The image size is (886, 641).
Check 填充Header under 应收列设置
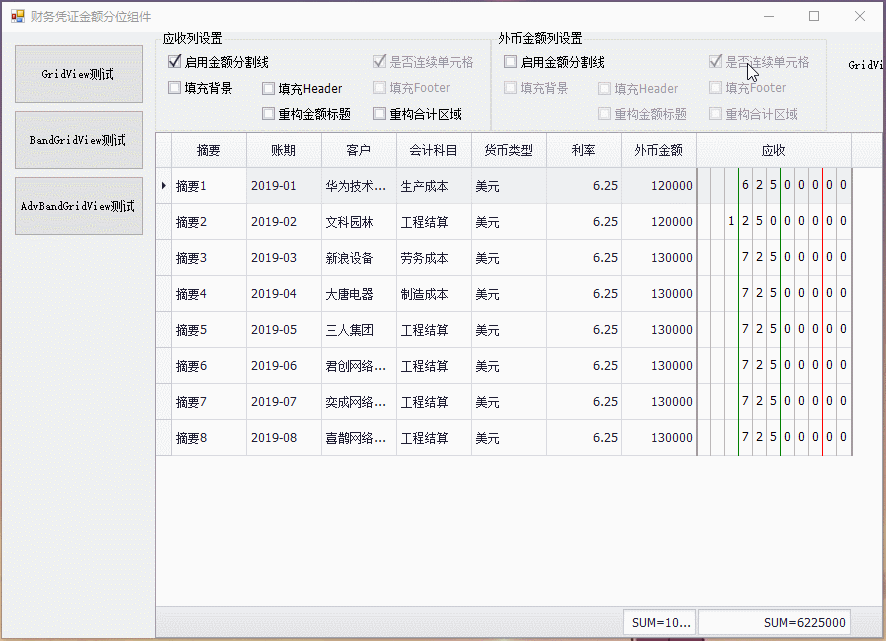(x=268, y=88)
